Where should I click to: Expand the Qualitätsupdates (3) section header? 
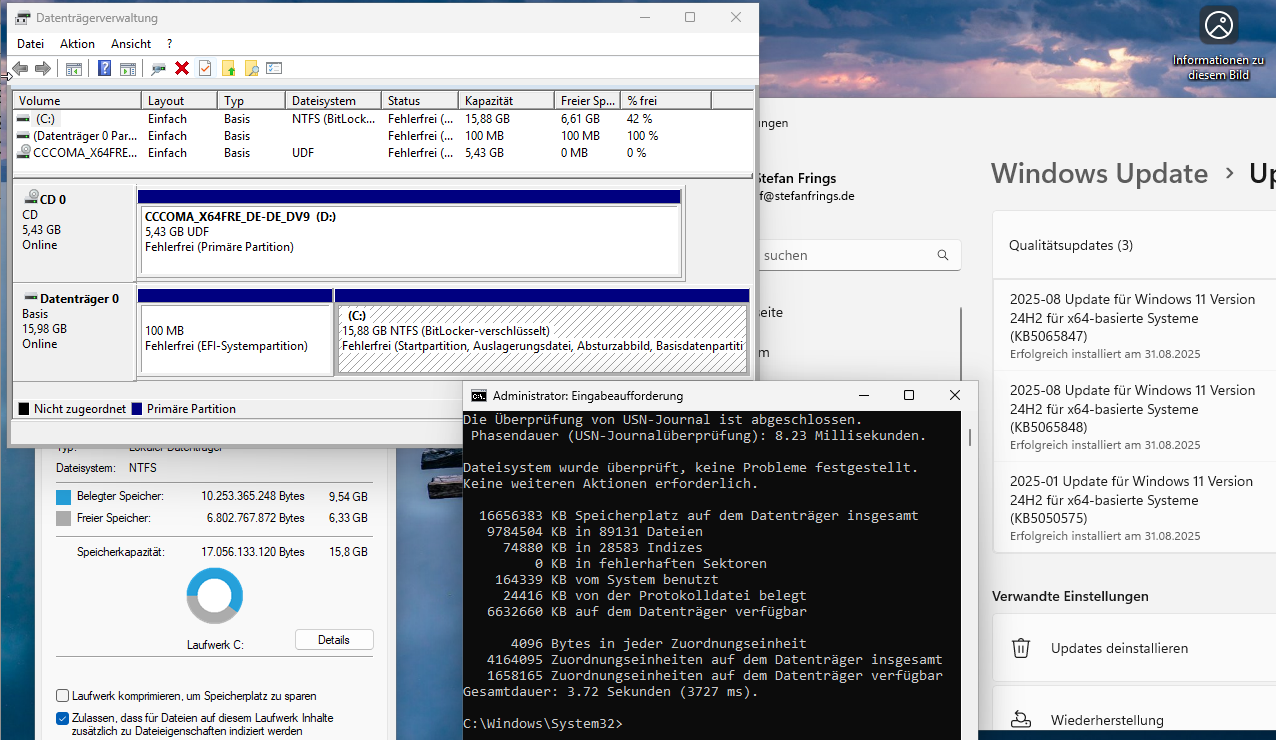tap(1134, 245)
